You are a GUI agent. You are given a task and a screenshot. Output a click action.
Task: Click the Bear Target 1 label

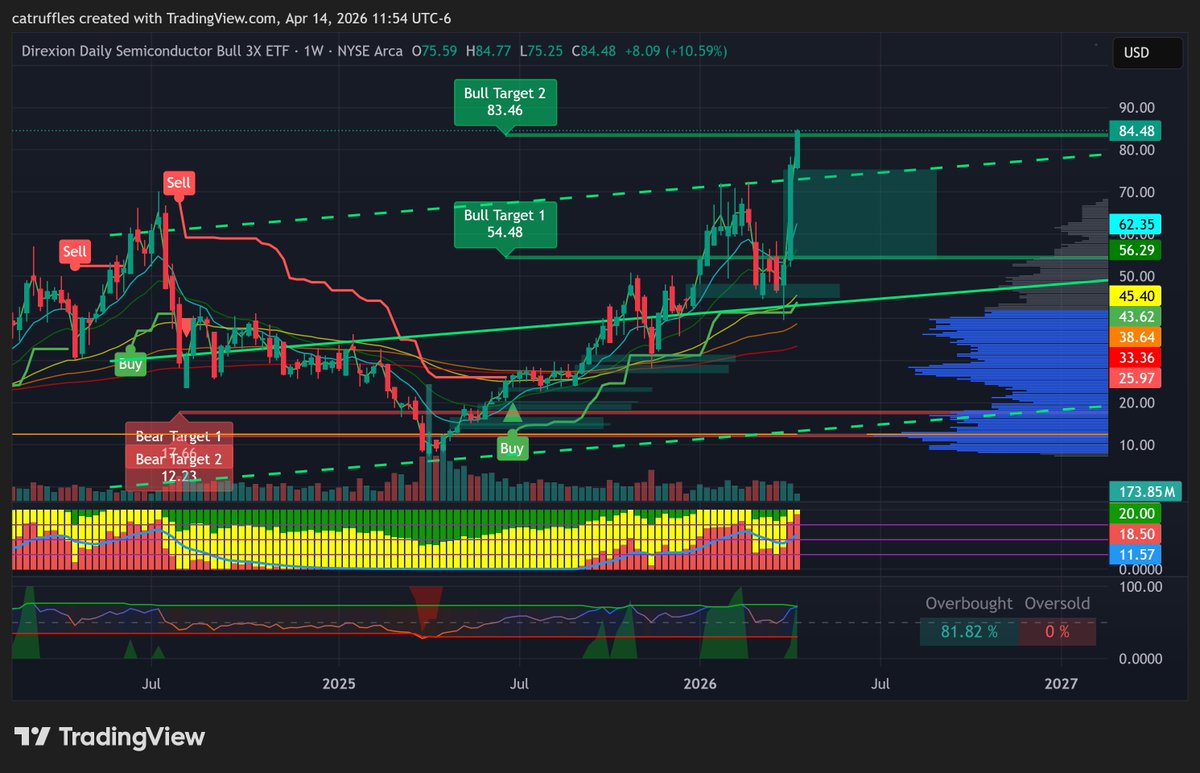178,437
